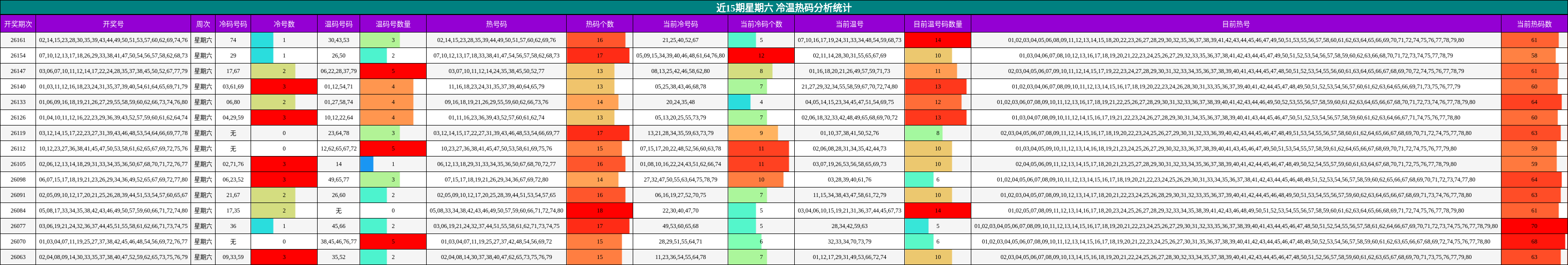Screen dimensions: 1568x265
Task: Select period number 26119
Action: tap(18, 133)
